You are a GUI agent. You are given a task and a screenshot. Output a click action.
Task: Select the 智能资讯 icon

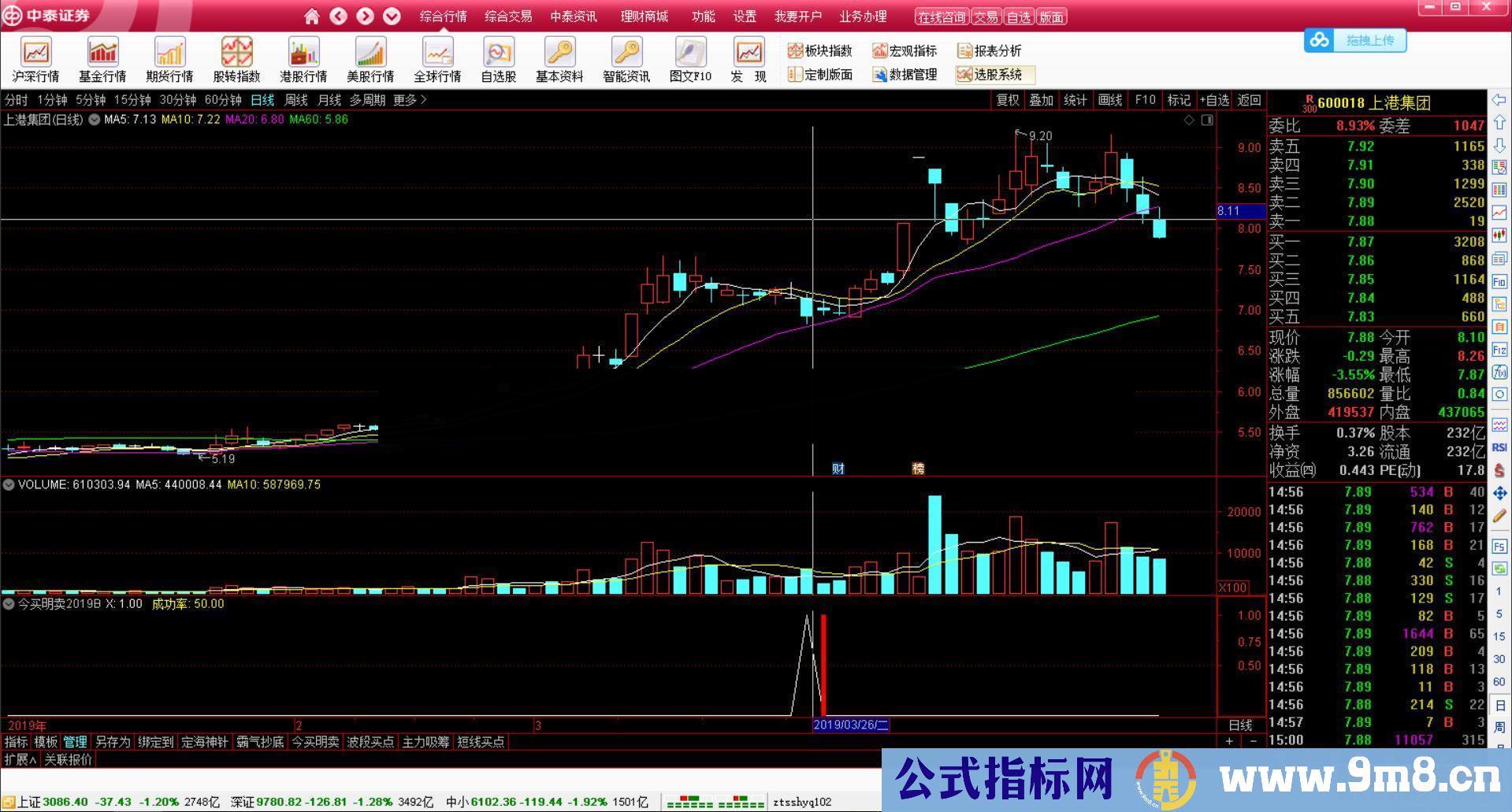(x=626, y=59)
